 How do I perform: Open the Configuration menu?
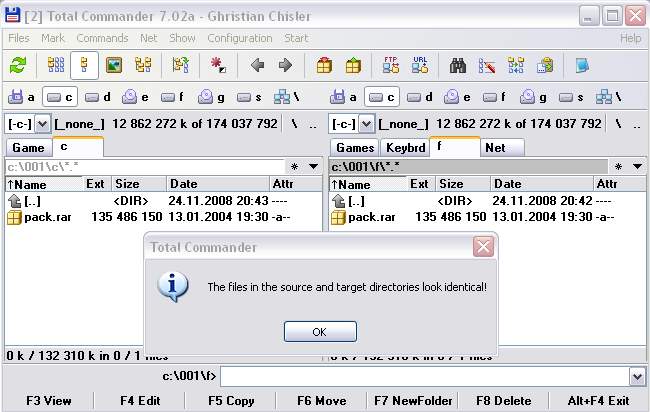click(x=239, y=38)
